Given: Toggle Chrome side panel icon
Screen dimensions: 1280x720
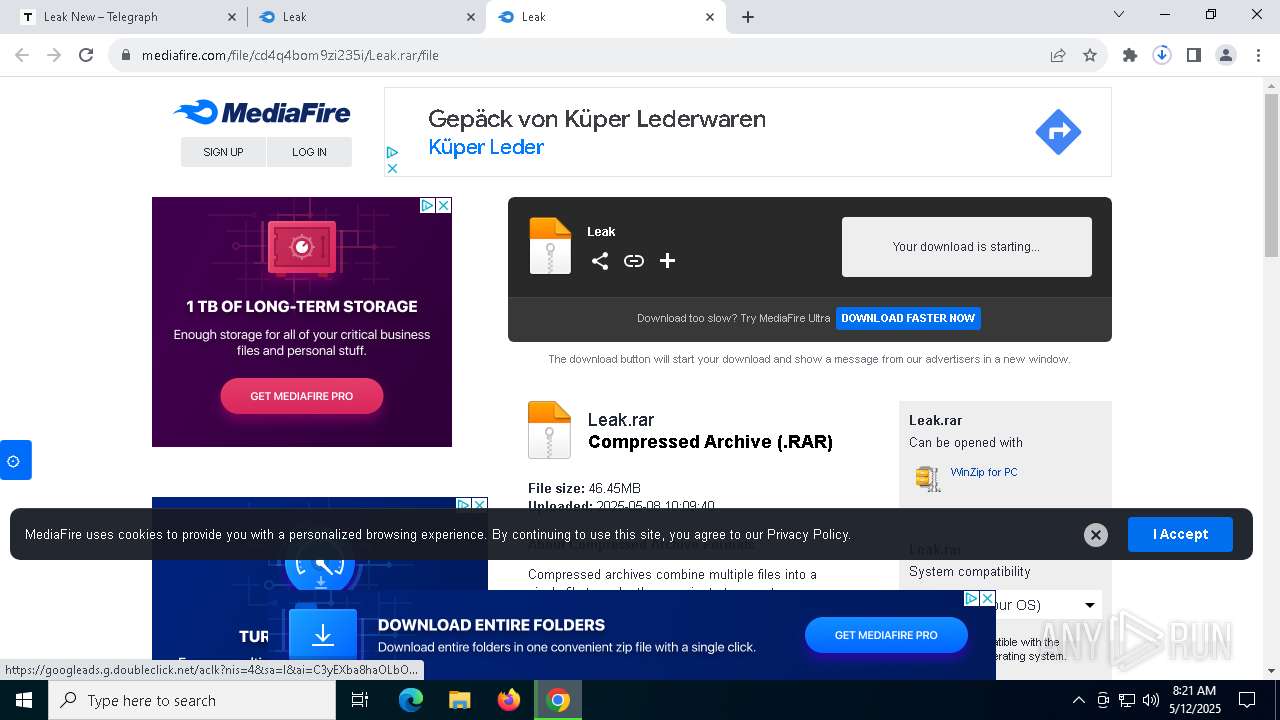Looking at the screenshot, I should pos(1194,56).
